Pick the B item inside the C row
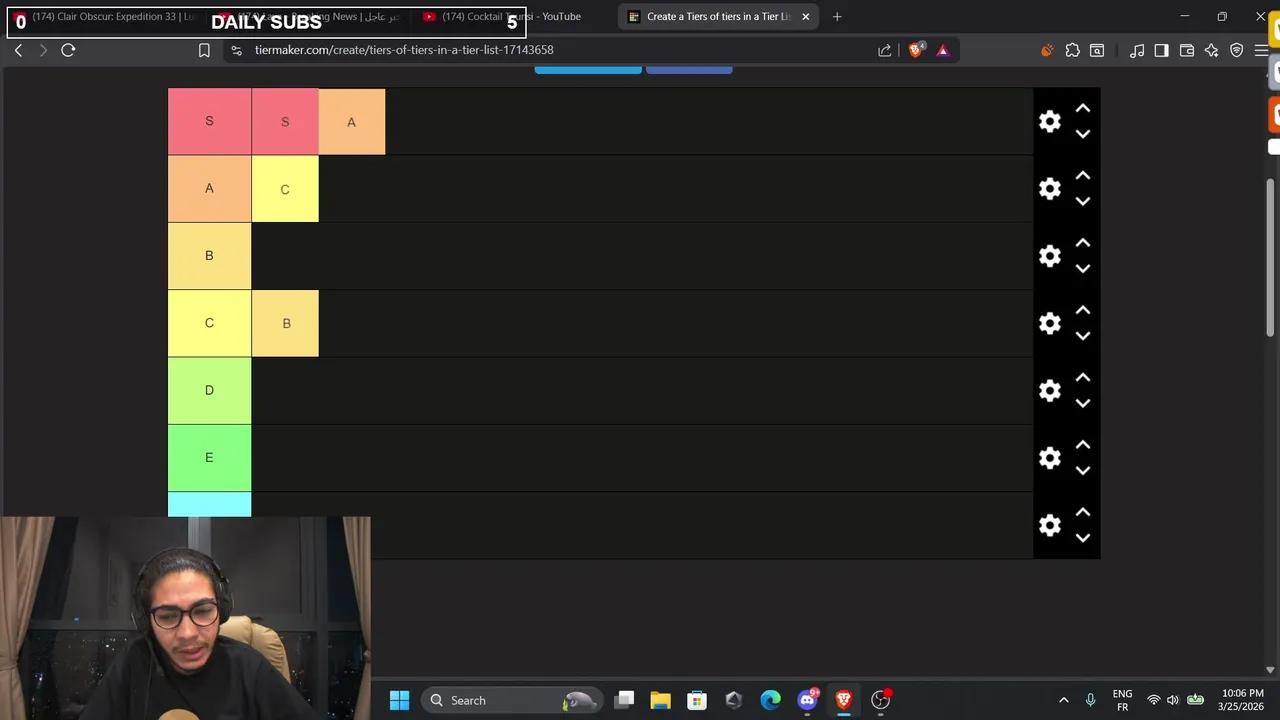 tap(285, 323)
